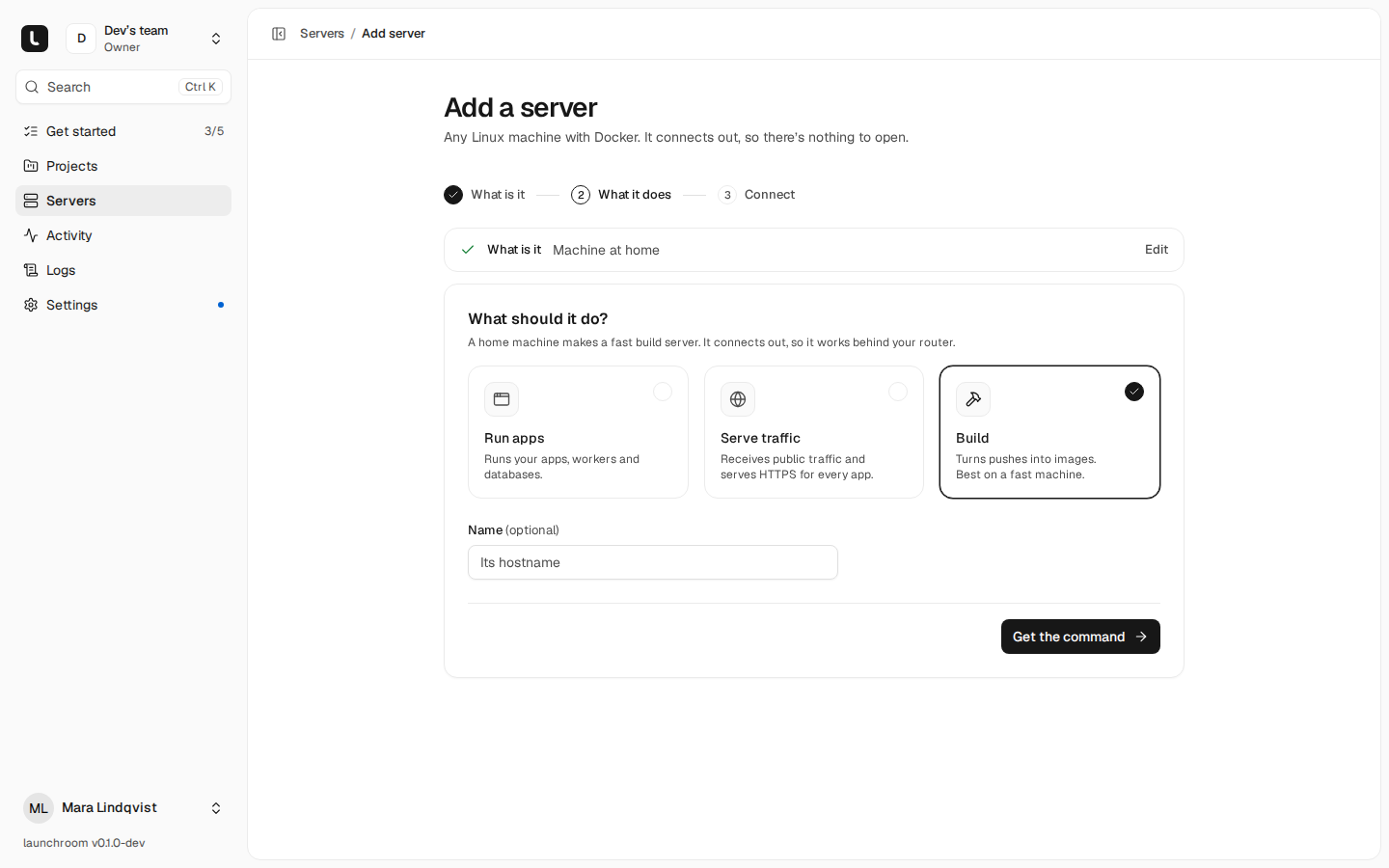The height and width of the screenshot is (868, 1389).
Task: Open Logs page
Action: tap(123, 270)
